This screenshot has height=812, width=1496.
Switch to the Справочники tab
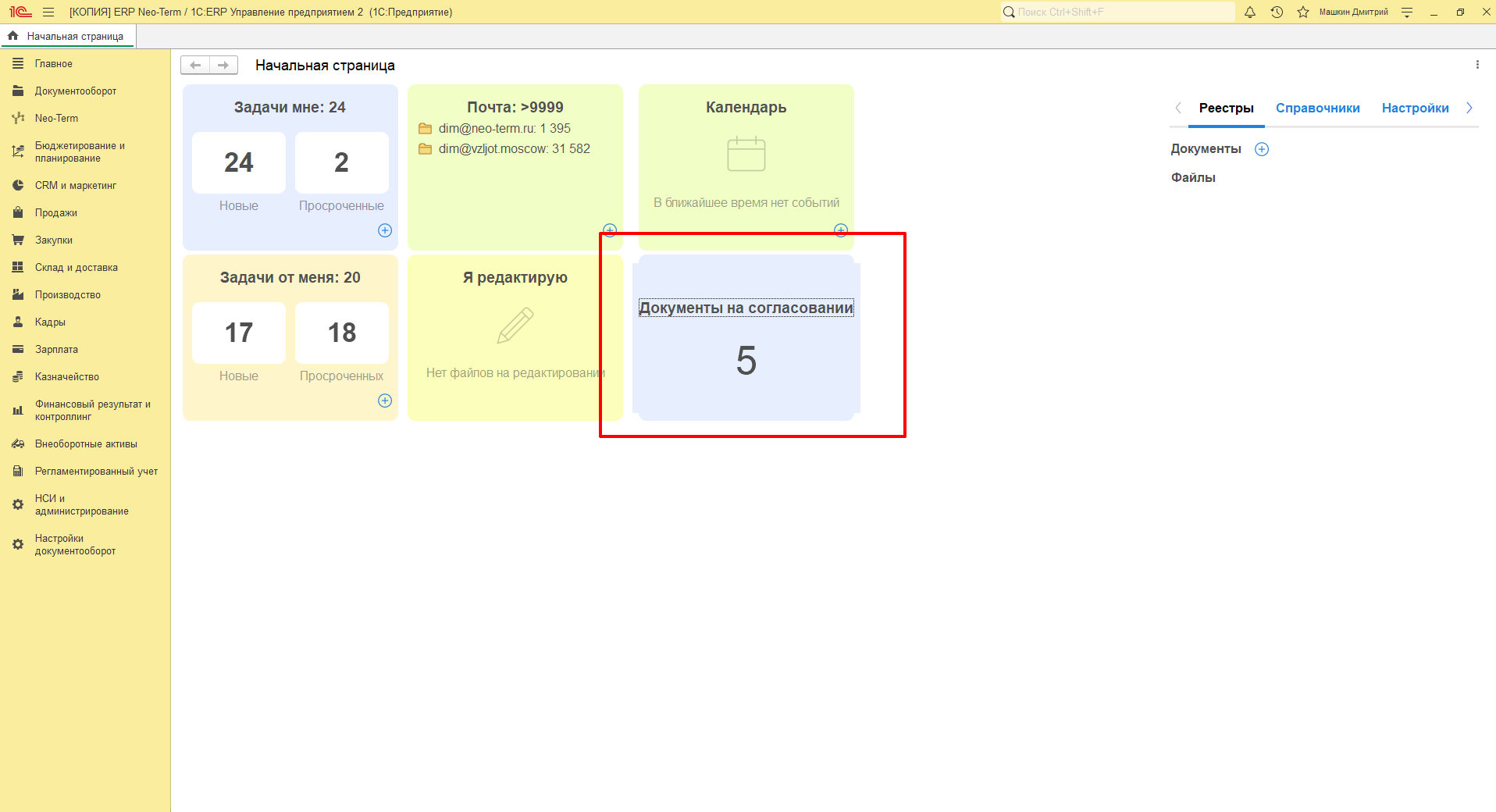pos(1317,109)
